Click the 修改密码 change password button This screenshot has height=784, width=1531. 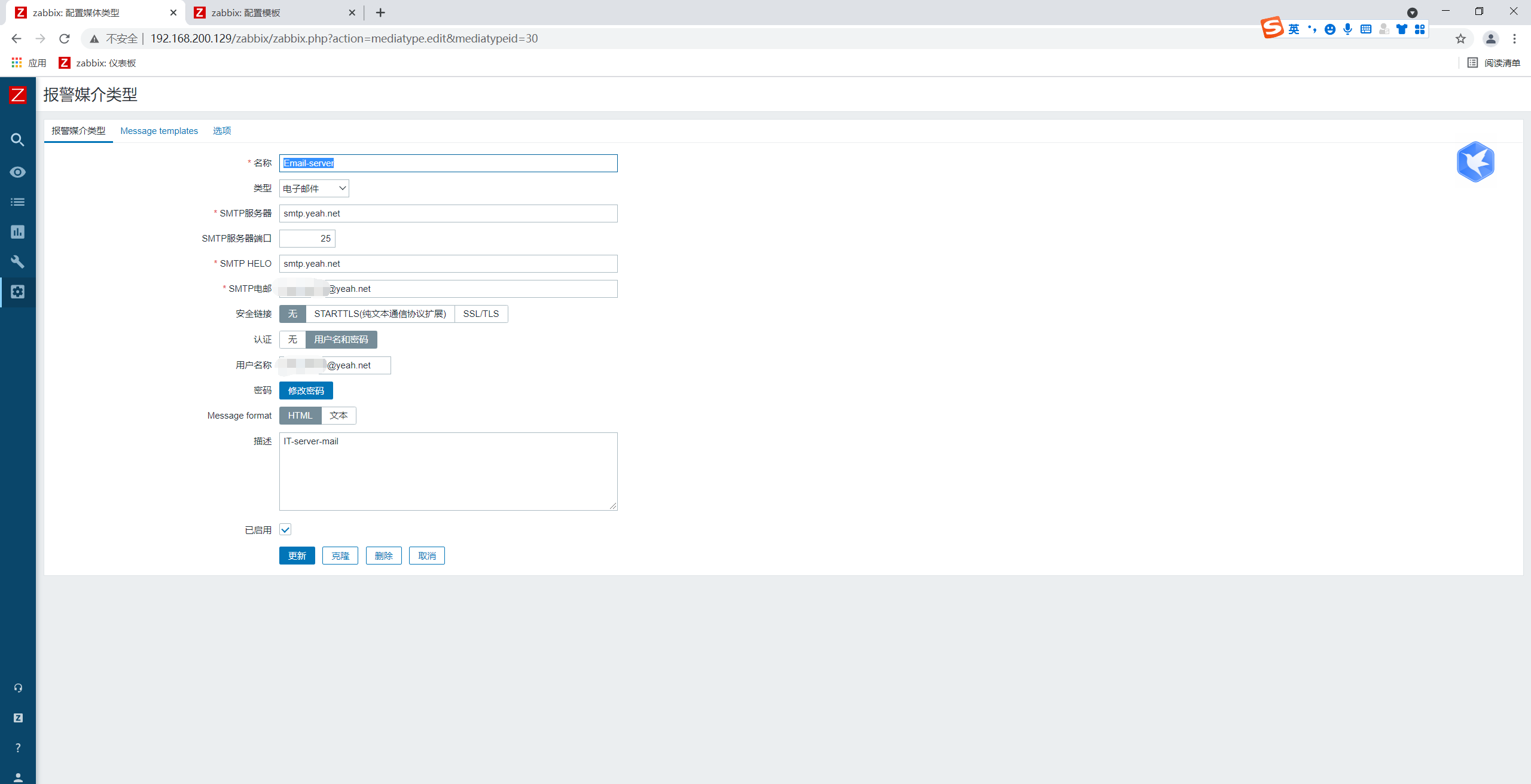(306, 391)
